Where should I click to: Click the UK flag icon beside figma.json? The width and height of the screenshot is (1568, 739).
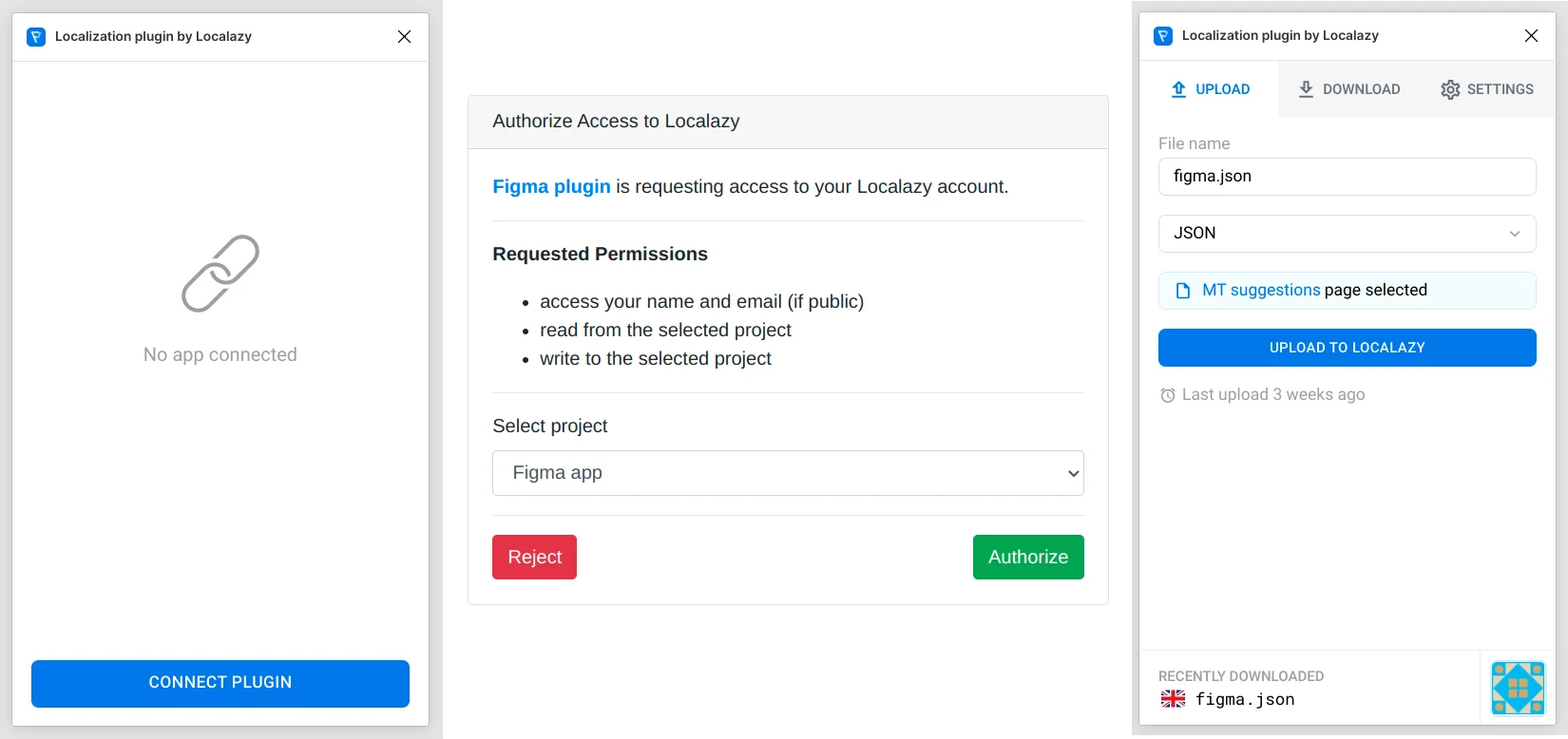point(1173,699)
